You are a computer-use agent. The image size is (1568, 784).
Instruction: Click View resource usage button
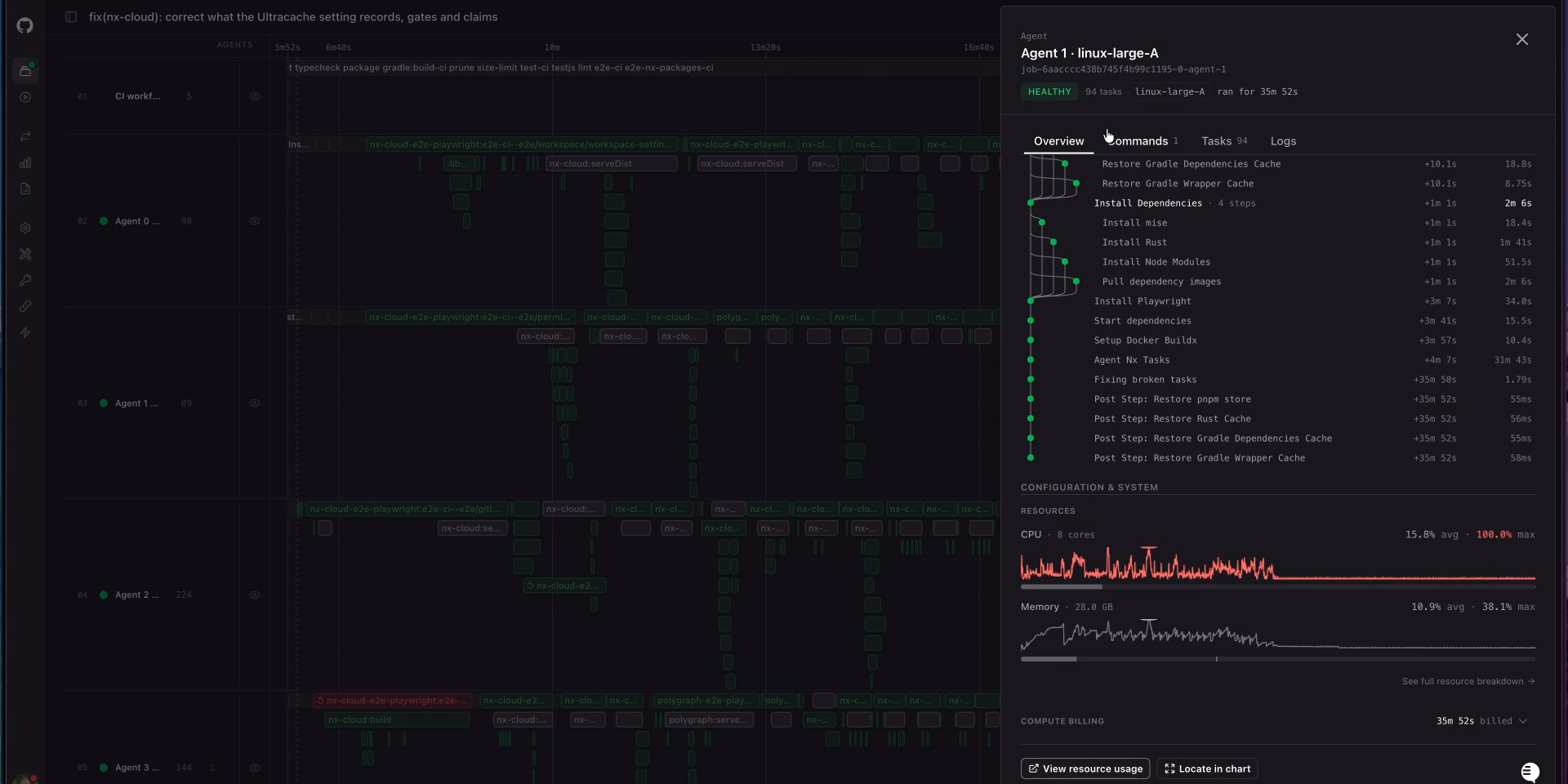[1085, 768]
